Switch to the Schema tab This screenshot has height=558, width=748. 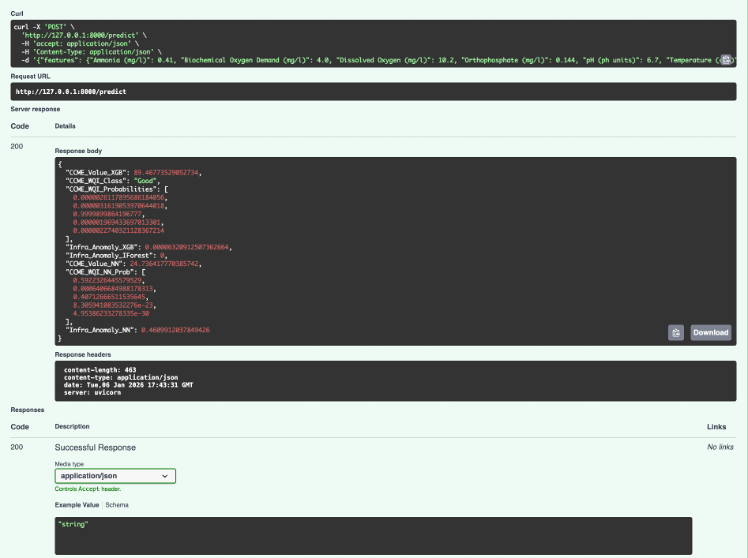coord(117,505)
